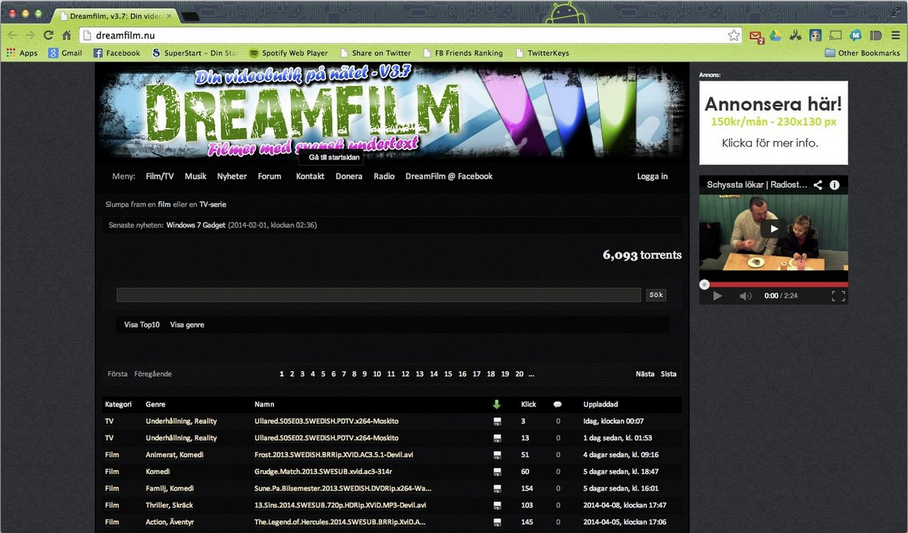Image resolution: width=908 pixels, height=533 pixels.
Task: Sort the table by Uppladdad column
Action: coord(600,404)
